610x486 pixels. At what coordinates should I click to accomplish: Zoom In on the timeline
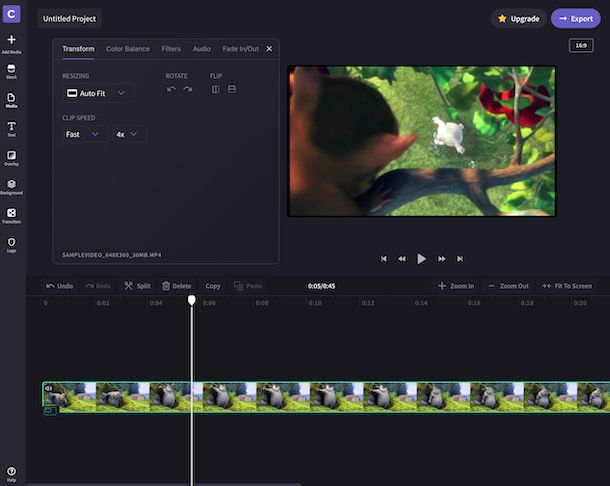point(456,286)
